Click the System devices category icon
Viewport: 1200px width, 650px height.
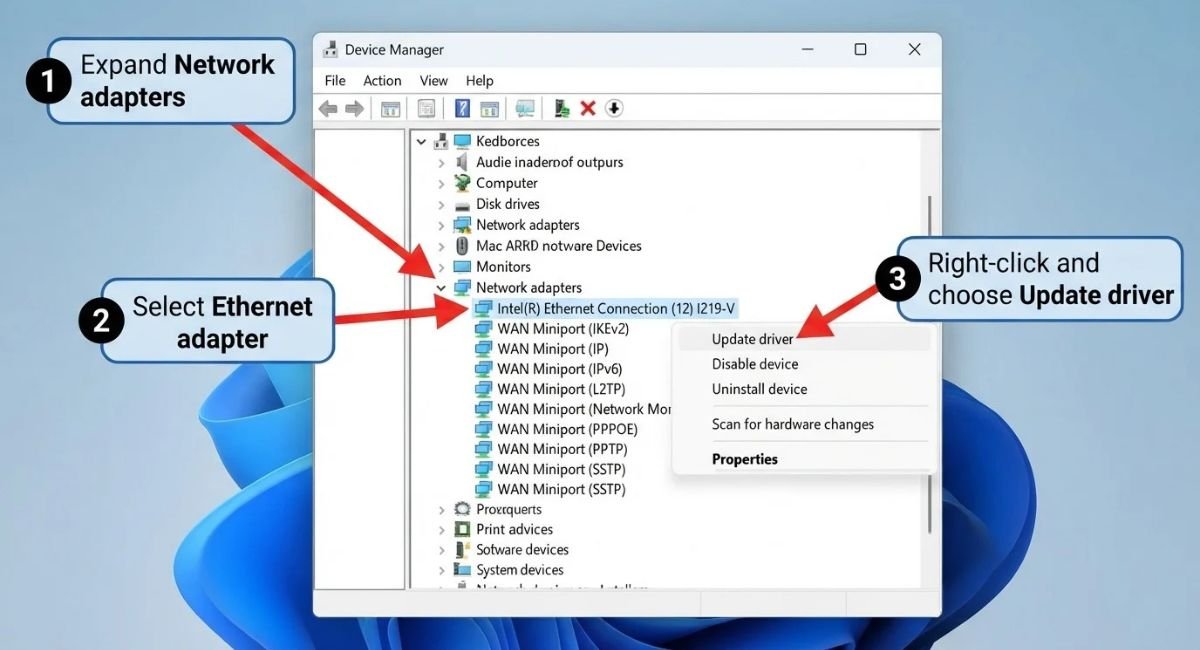pos(462,570)
